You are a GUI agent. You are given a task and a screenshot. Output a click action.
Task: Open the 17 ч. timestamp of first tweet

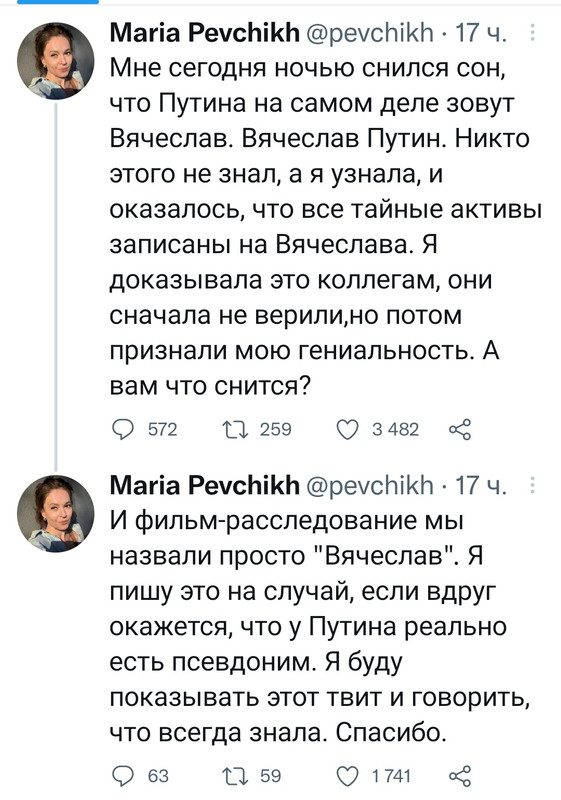tap(480, 33)
